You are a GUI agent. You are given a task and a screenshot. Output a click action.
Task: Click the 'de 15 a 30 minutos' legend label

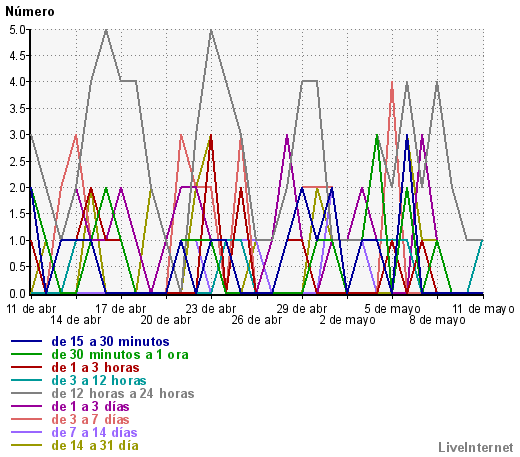click(110, 341)
